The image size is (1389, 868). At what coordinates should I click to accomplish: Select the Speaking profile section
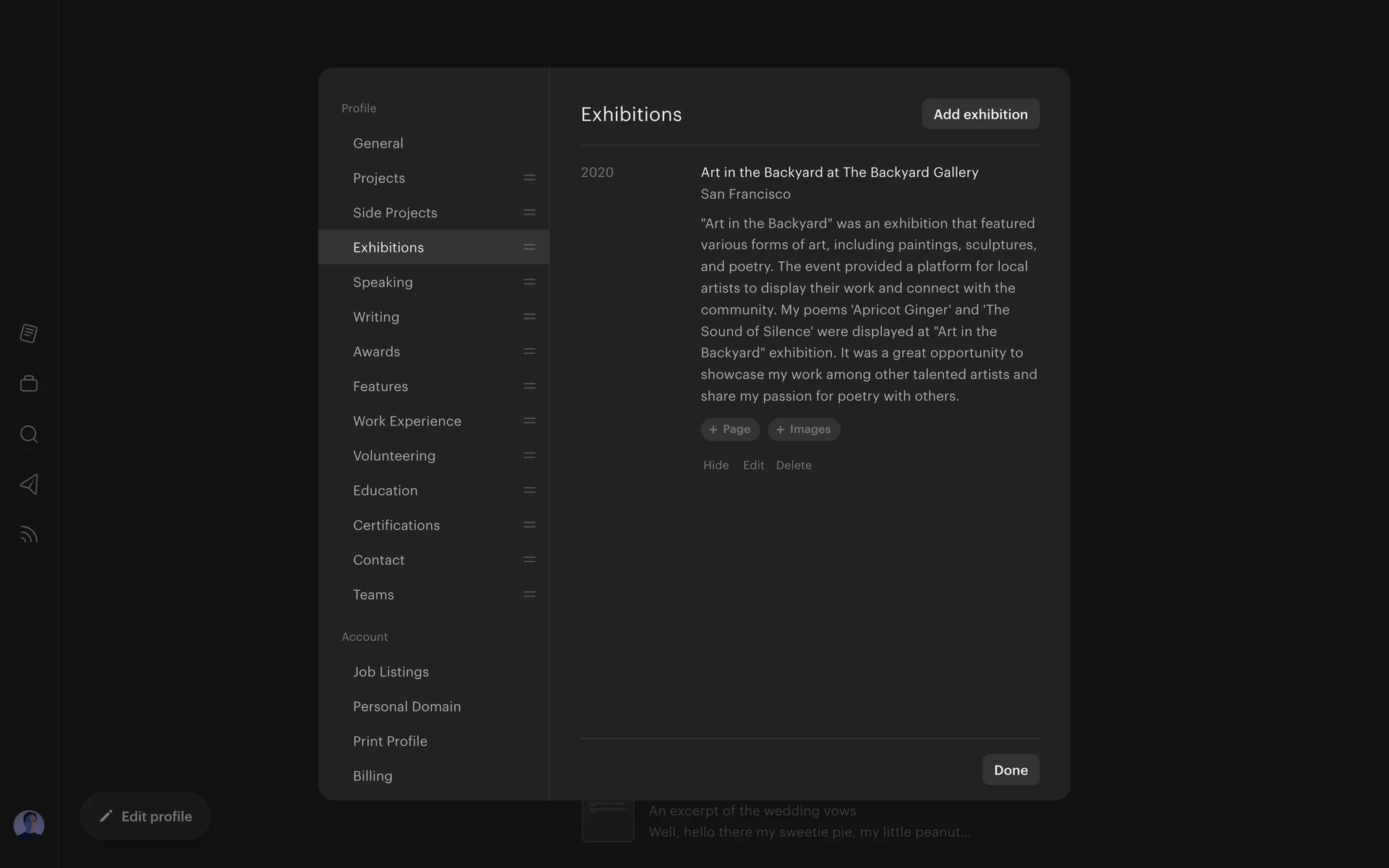[383, 282]
